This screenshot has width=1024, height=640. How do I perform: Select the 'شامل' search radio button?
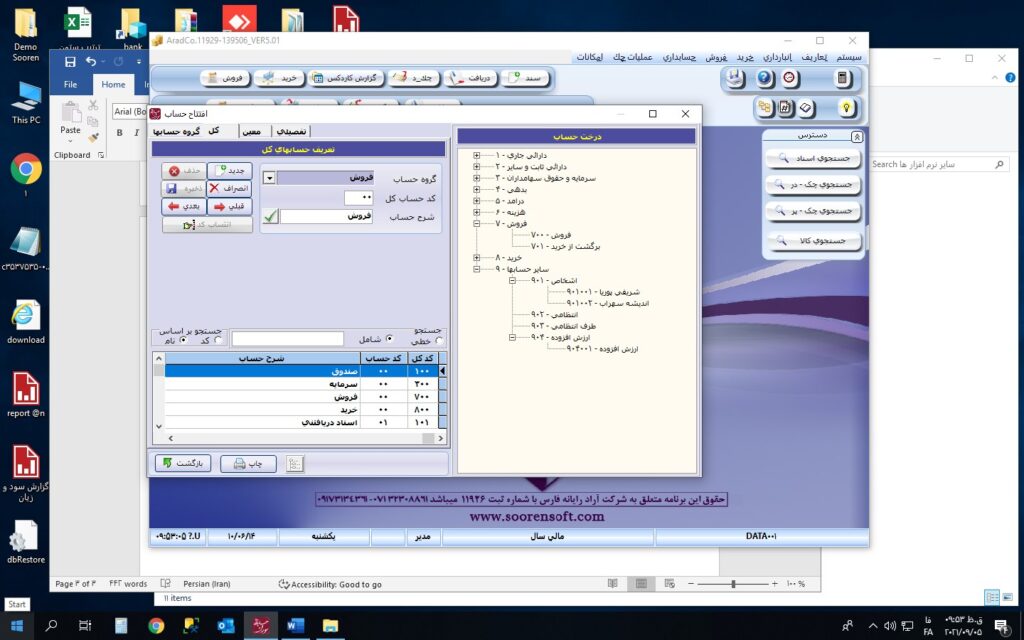click(390, 339)
